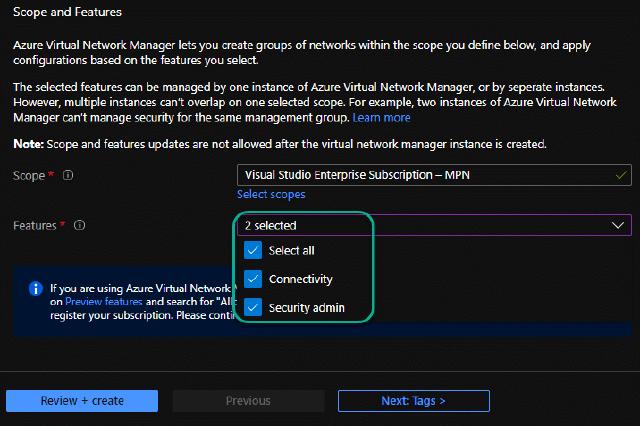The height and width of the screenshot is (426, 640).
Task: Click the Previous button
Action: point(248,401)
